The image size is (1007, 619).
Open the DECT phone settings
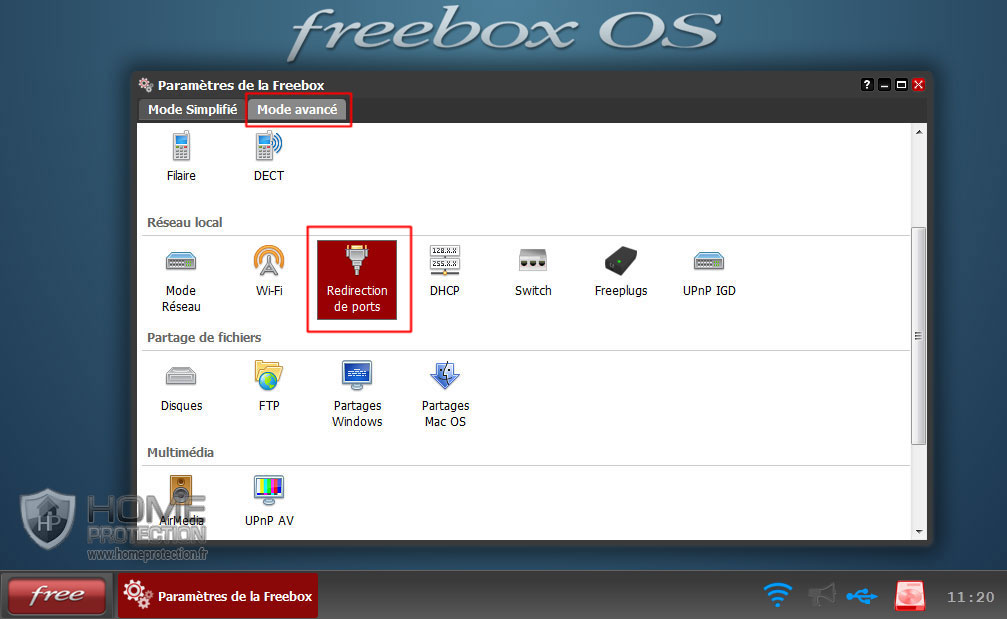pyautogui.click(x=268, y=157)
